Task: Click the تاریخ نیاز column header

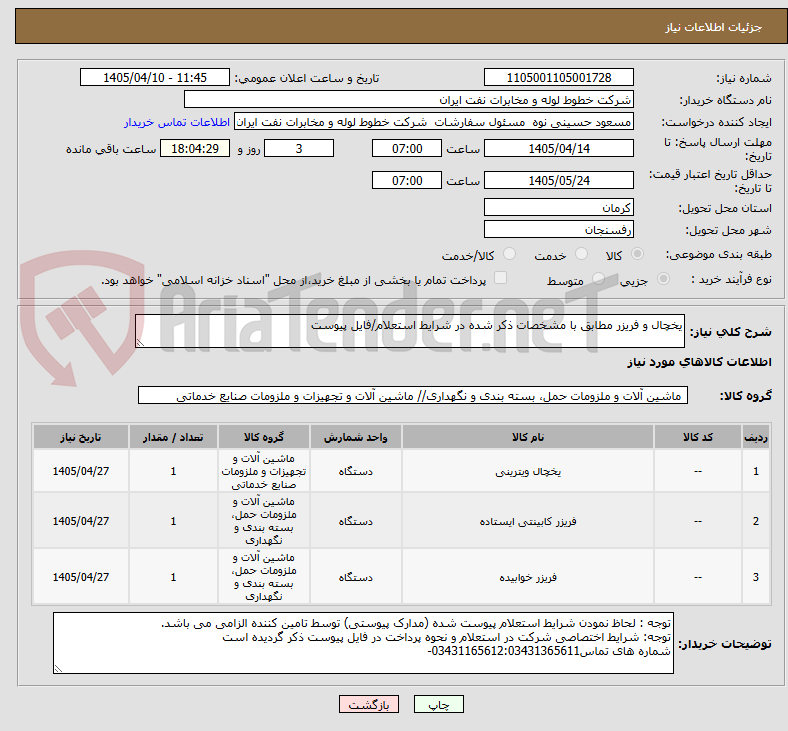Action: pos(81,437)
